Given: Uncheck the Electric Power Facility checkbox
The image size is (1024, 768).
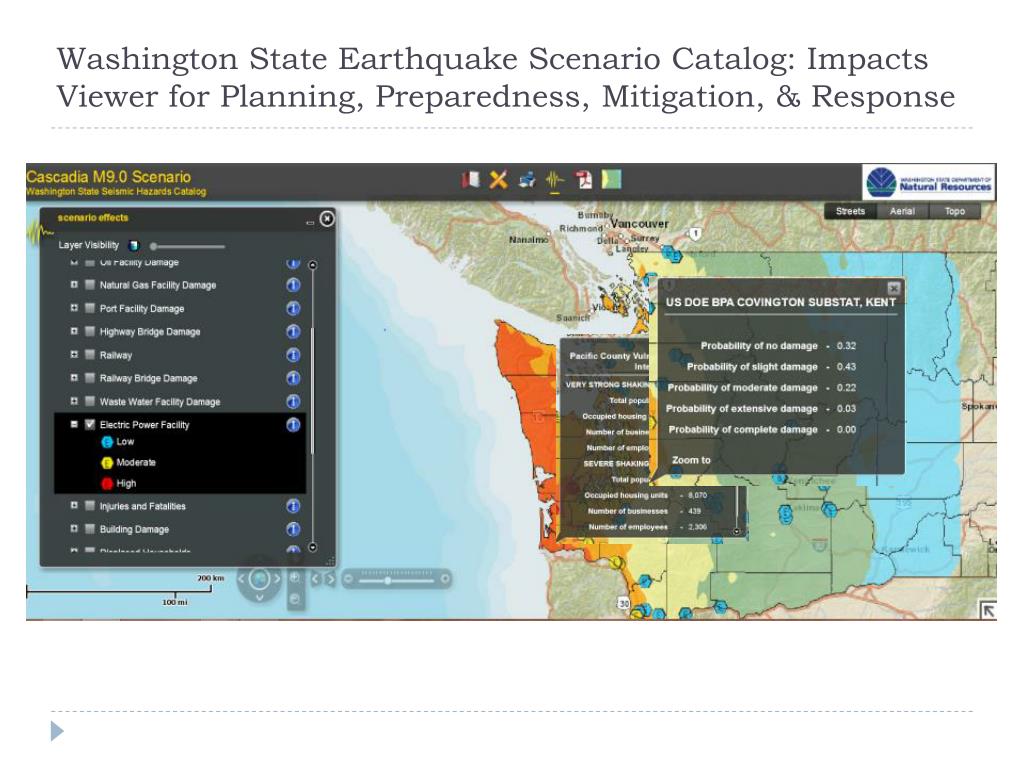Looking at the screenshot, I should [x=90, y=424].
